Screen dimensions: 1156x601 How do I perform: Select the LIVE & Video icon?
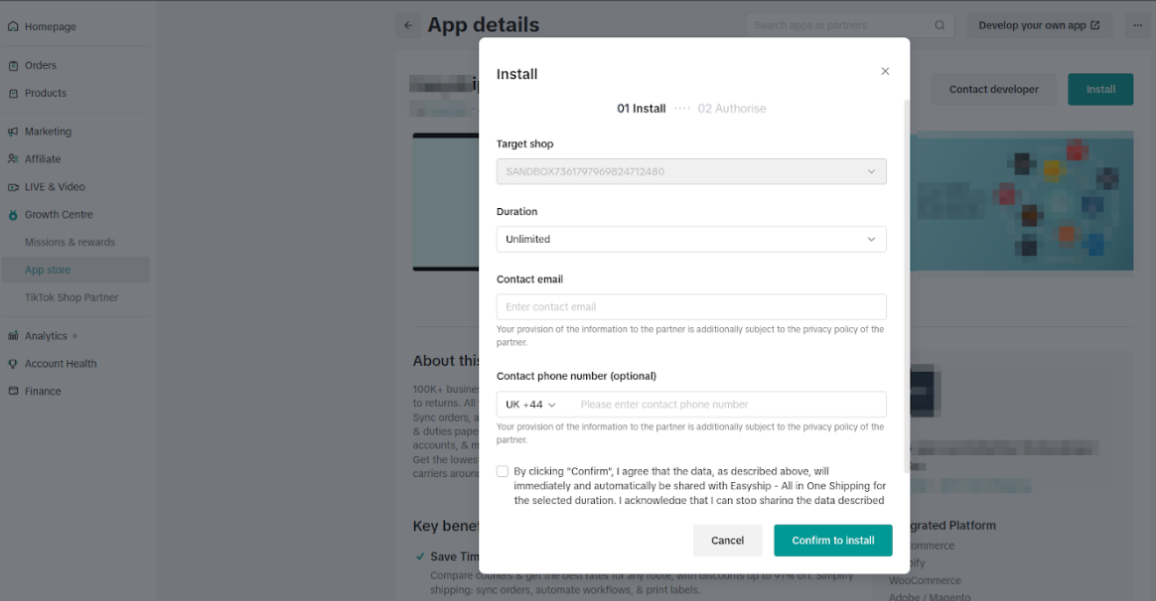(x=14, y=186)
